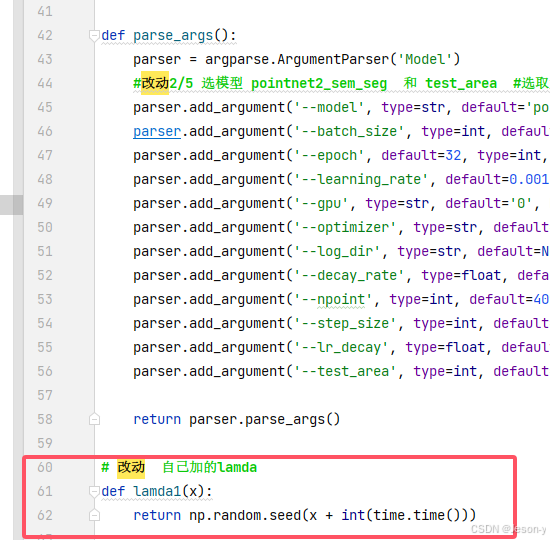Click the underlined parser link on line 46
This screenshot has height=540, width=550.
(157, 132)
